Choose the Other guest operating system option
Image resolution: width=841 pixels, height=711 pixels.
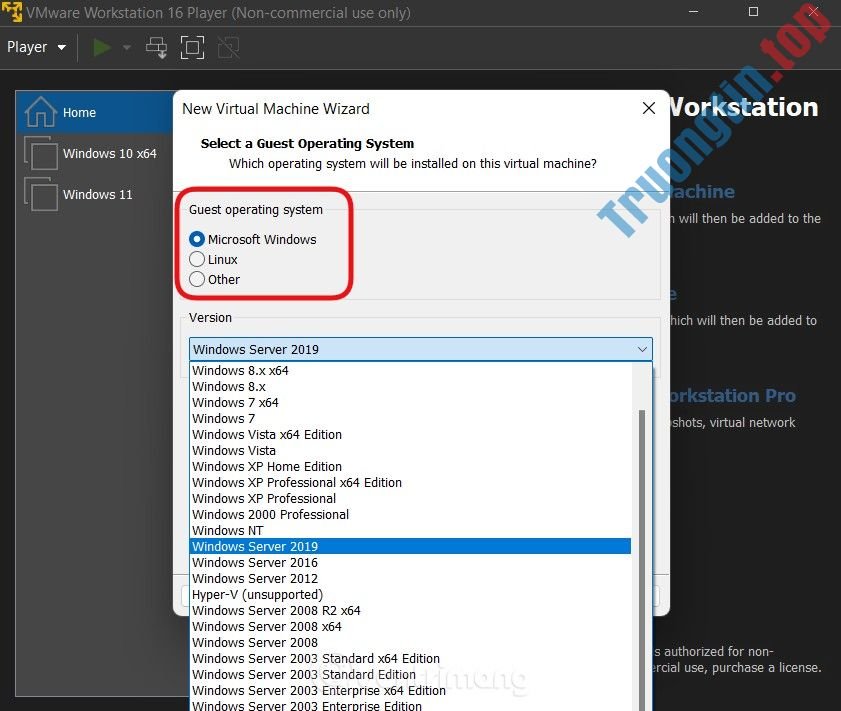[197, 279]
